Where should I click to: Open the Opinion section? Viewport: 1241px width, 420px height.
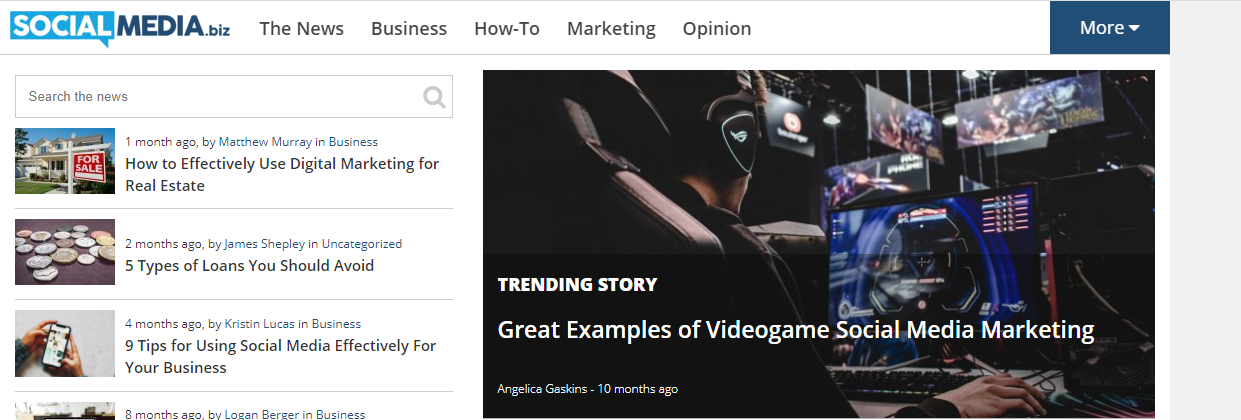[717, 28]
